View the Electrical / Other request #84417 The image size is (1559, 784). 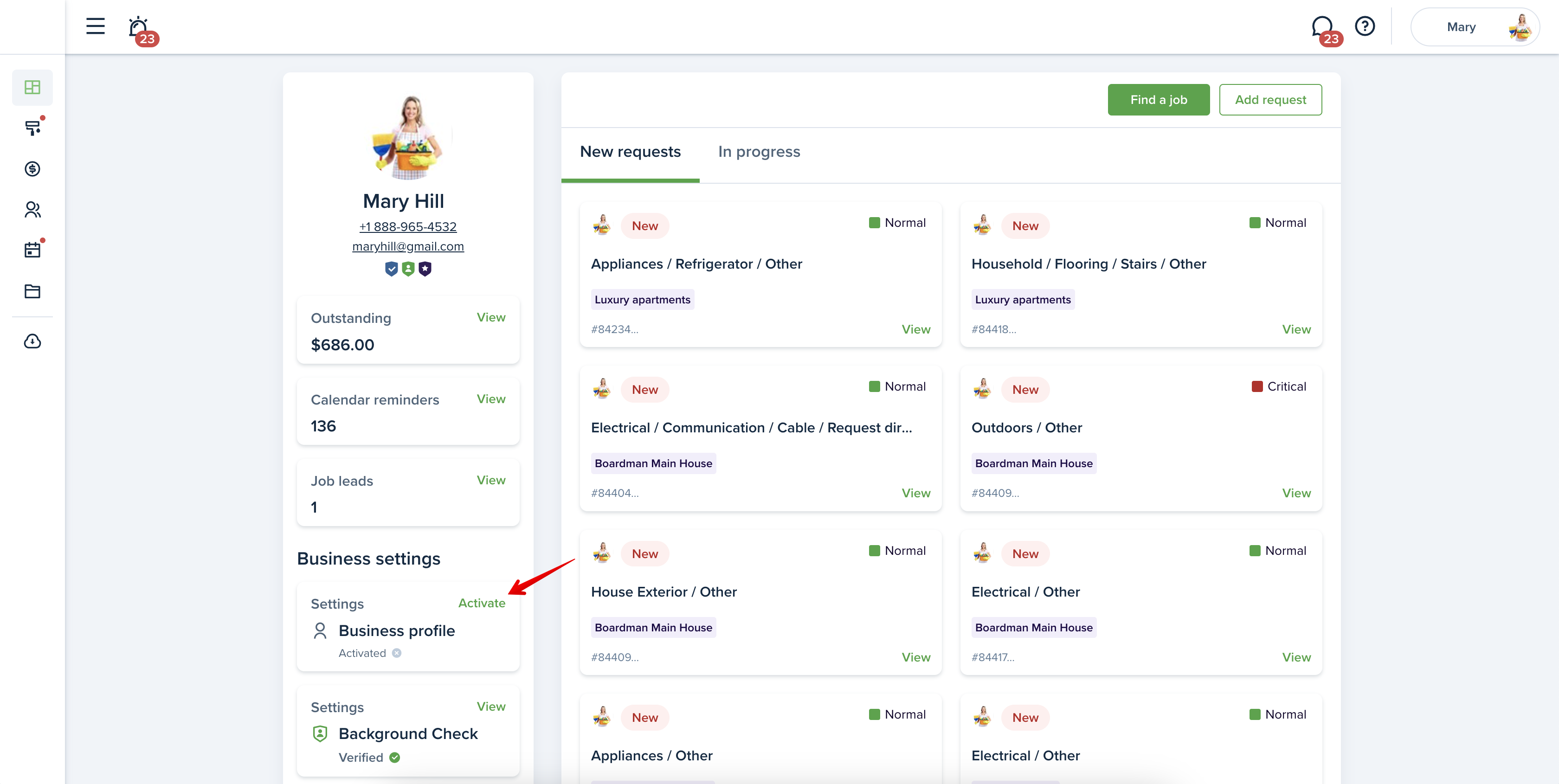[x=1296, y=657]
